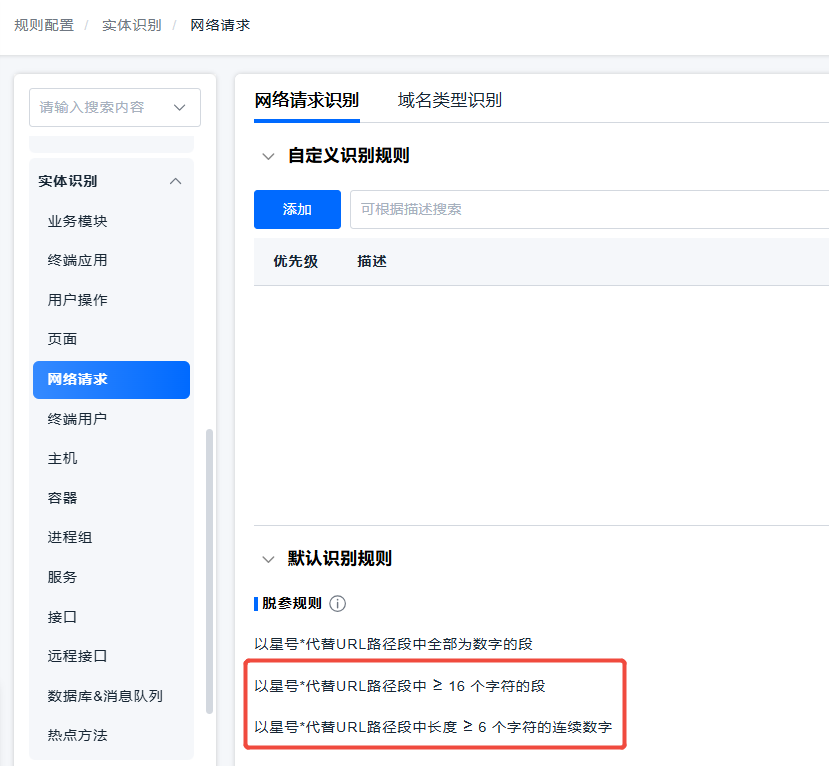Screen dimensions: 829x766
Task: Collapse the 实体识别 sidebar group
Action: point(176,181)
